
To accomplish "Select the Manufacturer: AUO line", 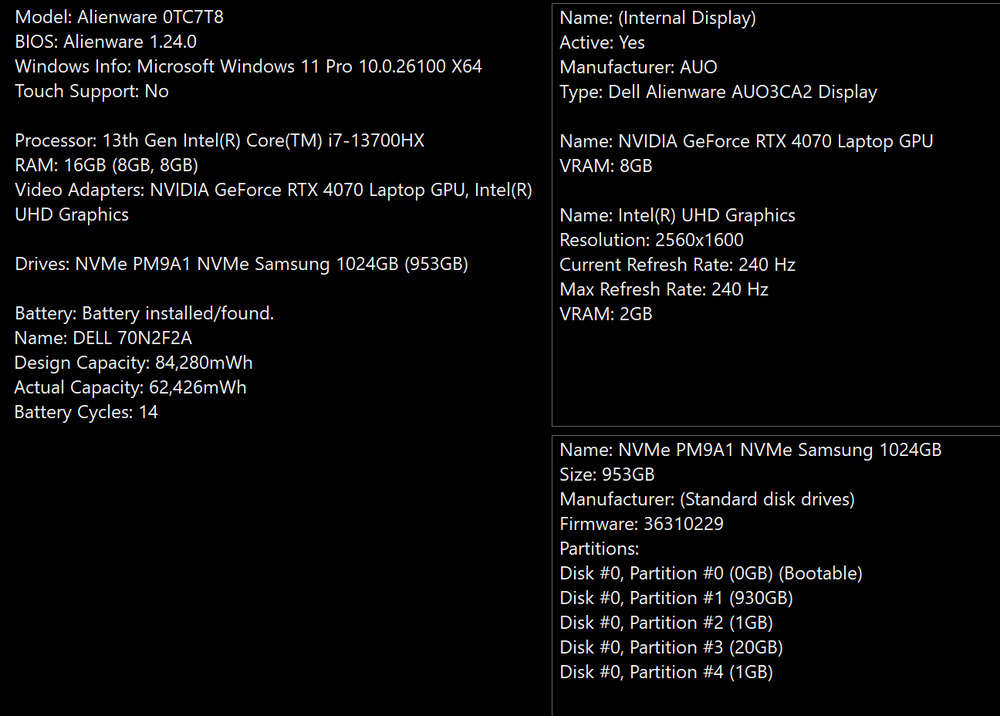I will (638, 67).
